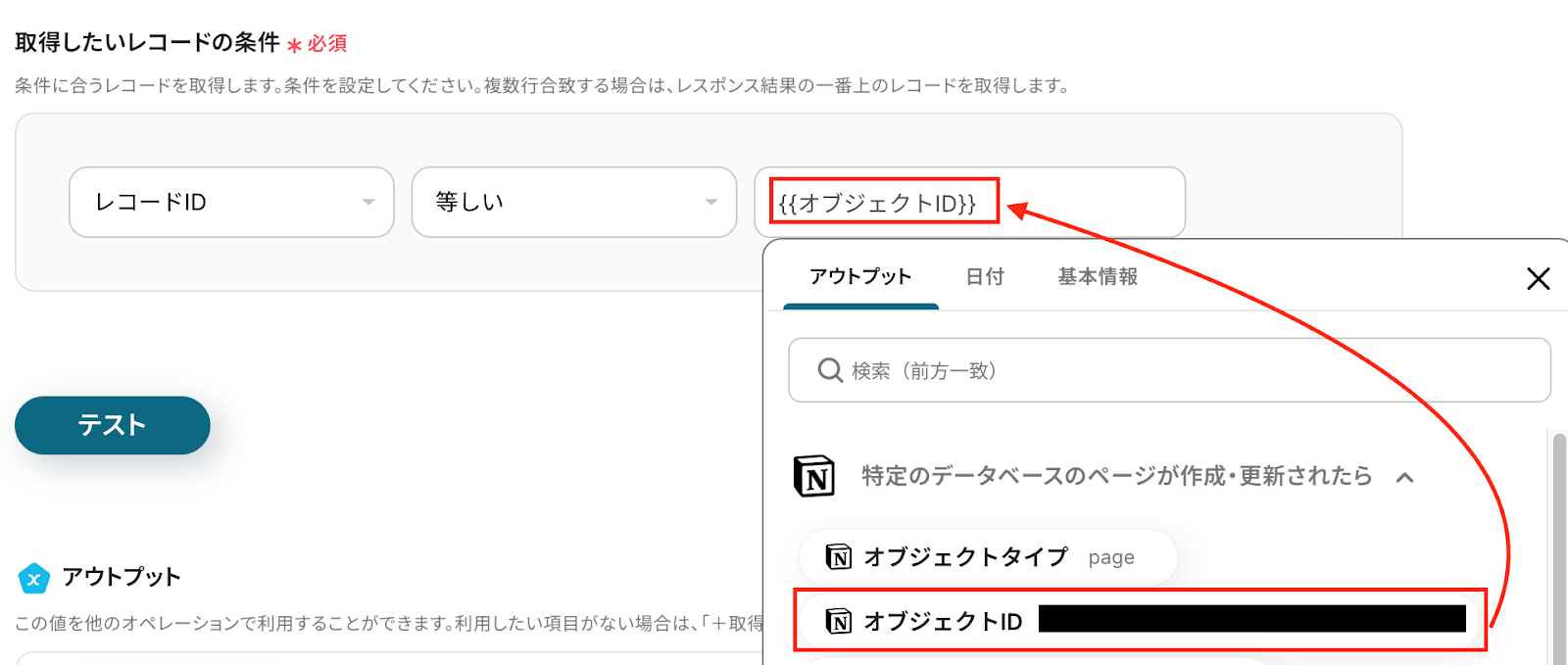Switch to the 日付 tab
This screenshot has width=1568, height=665.
(985, 277)
